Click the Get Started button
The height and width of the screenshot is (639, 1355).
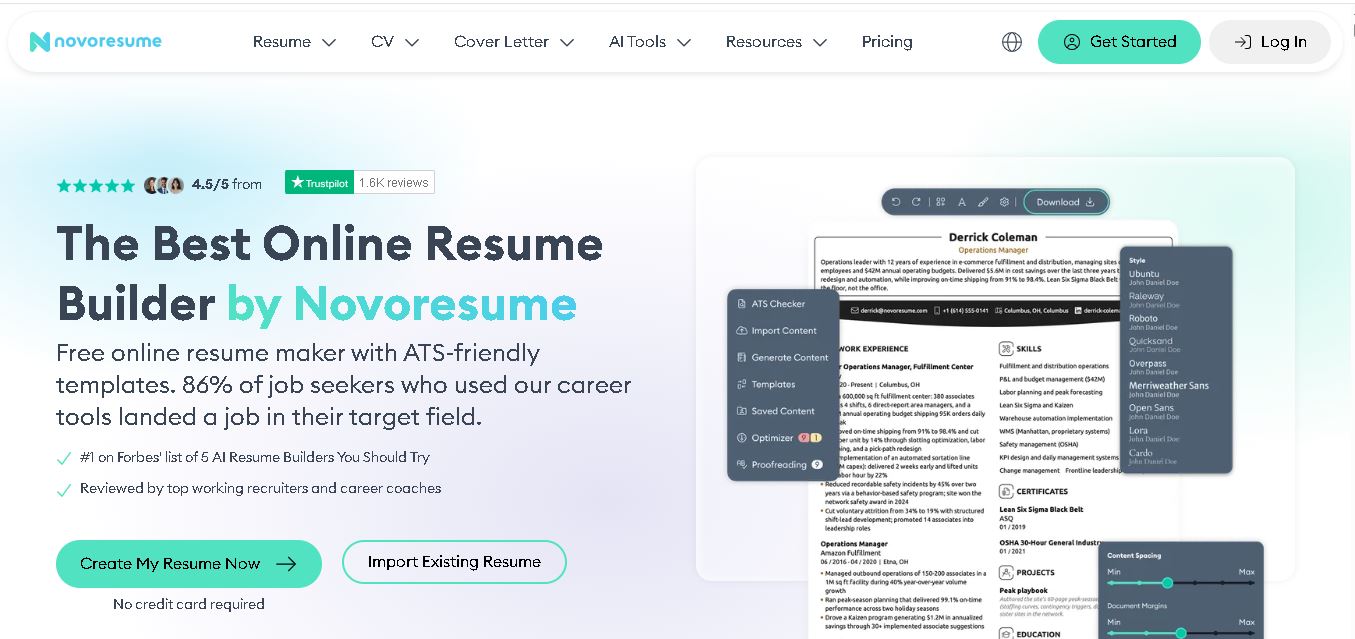(1119, 42)
